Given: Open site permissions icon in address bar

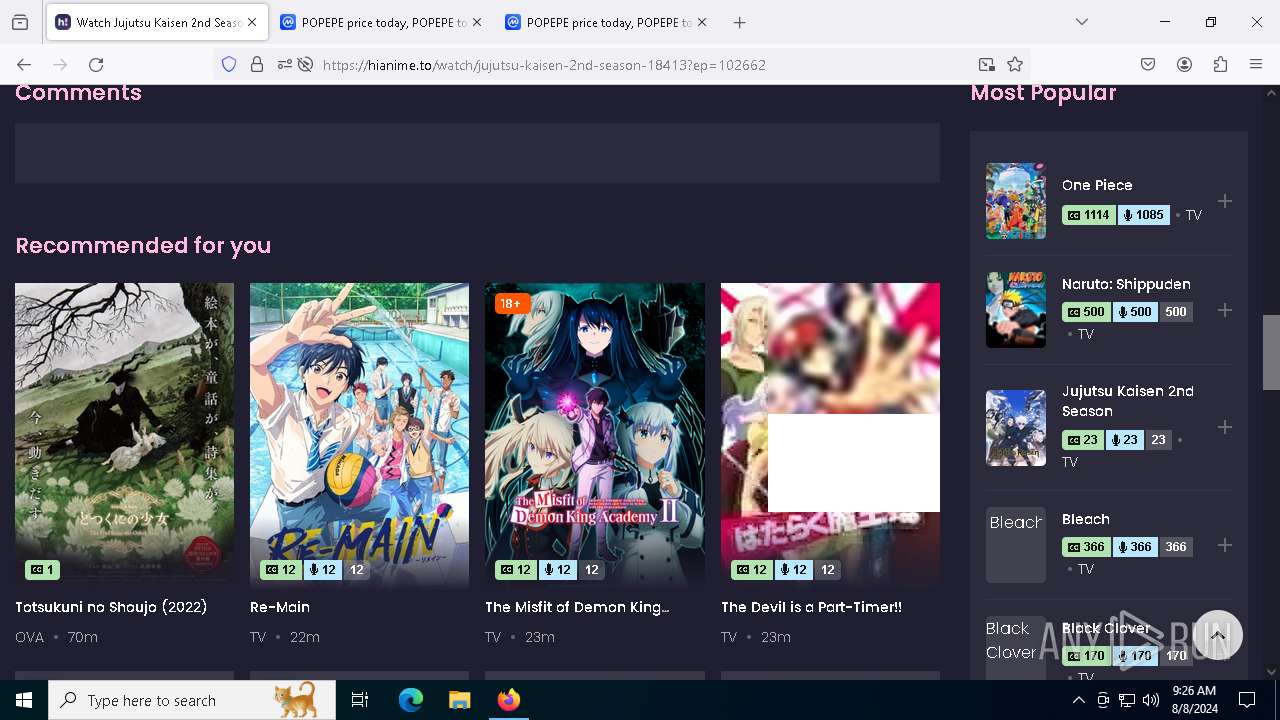Looking at the screenshot, I should point(285,64).
